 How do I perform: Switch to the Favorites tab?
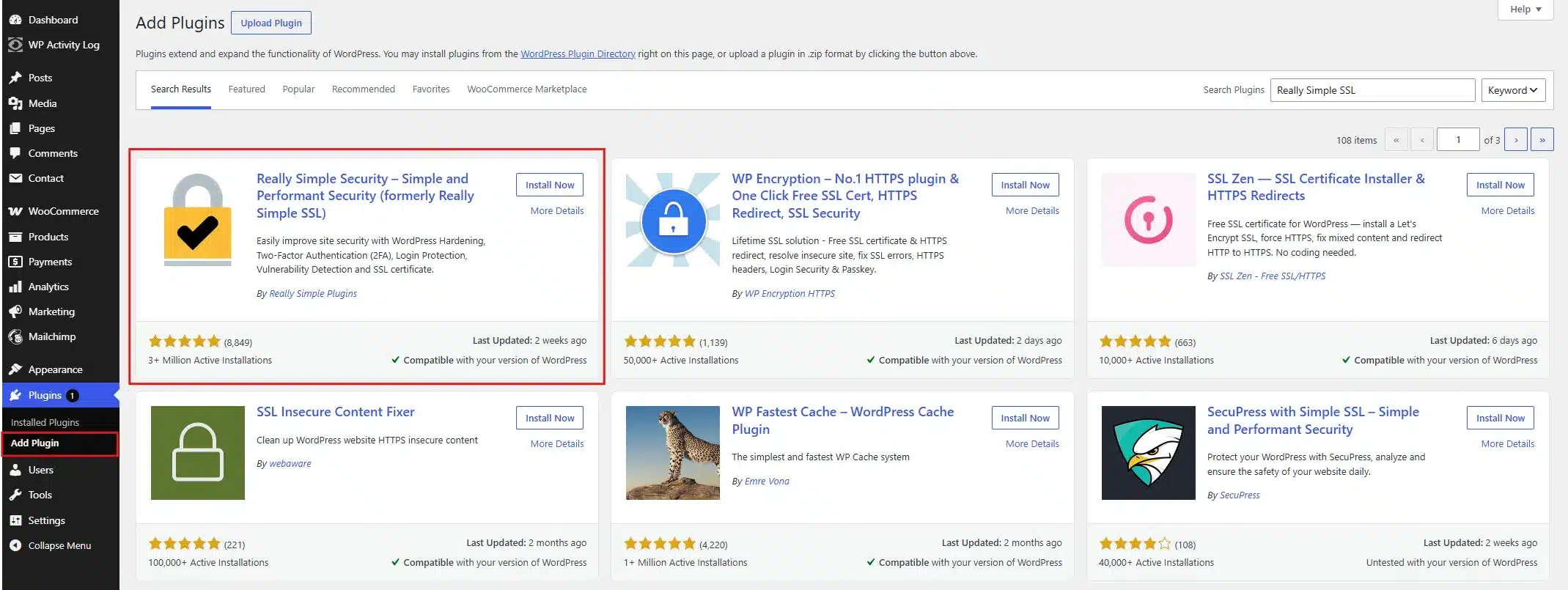tap(431, 89)
